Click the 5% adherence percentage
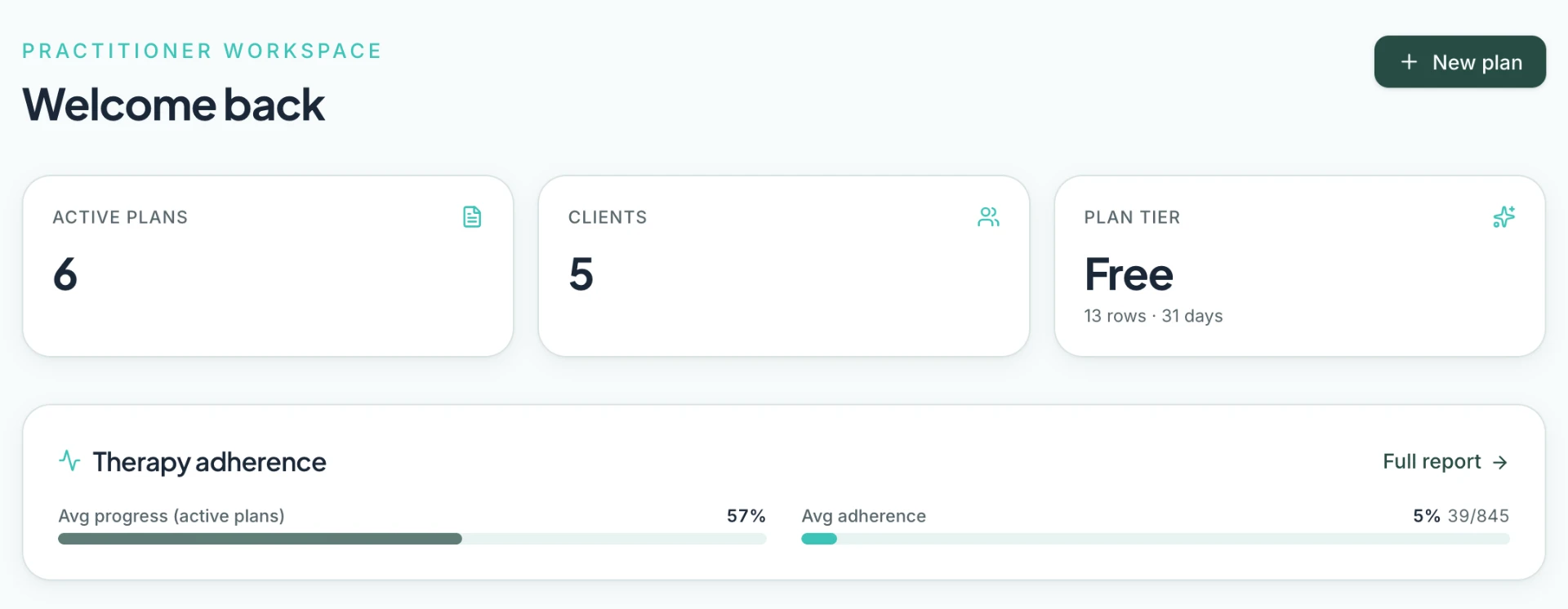 [1427, 516]
